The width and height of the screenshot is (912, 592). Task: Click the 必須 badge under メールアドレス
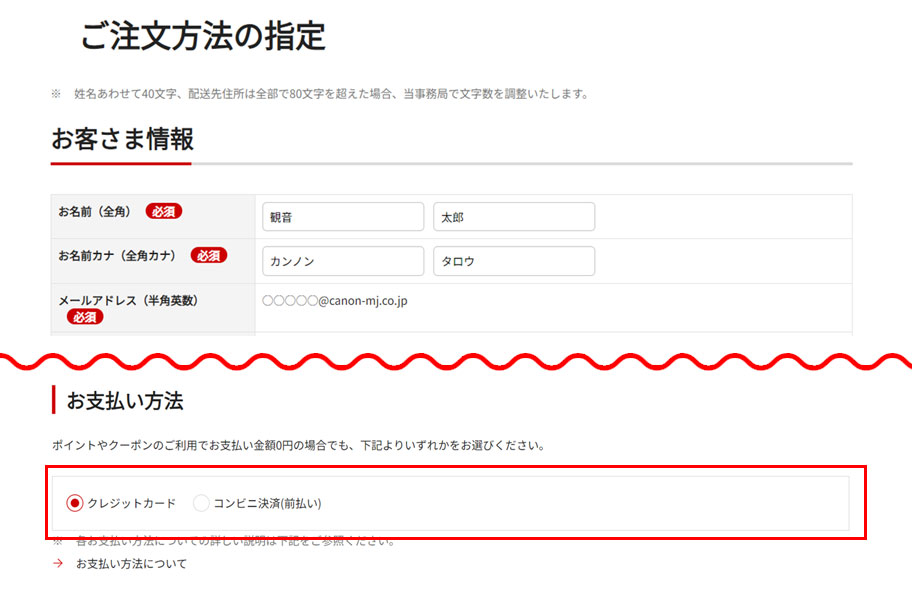point(85,317)
